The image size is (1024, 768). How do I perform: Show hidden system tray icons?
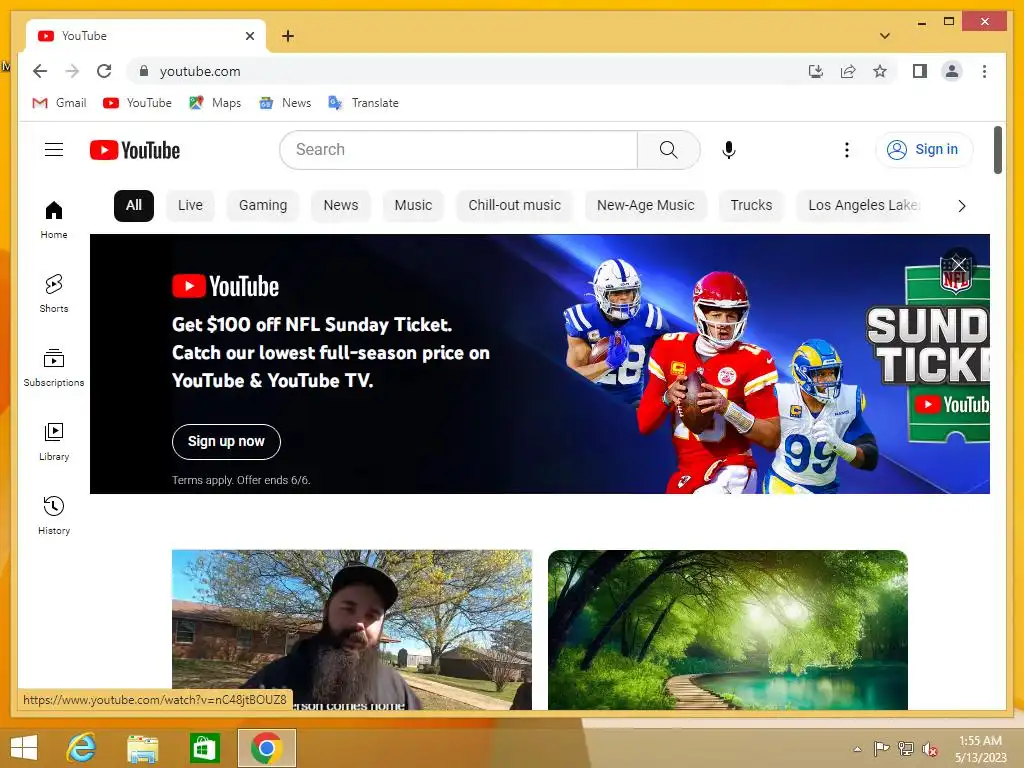tap(857, 749)
